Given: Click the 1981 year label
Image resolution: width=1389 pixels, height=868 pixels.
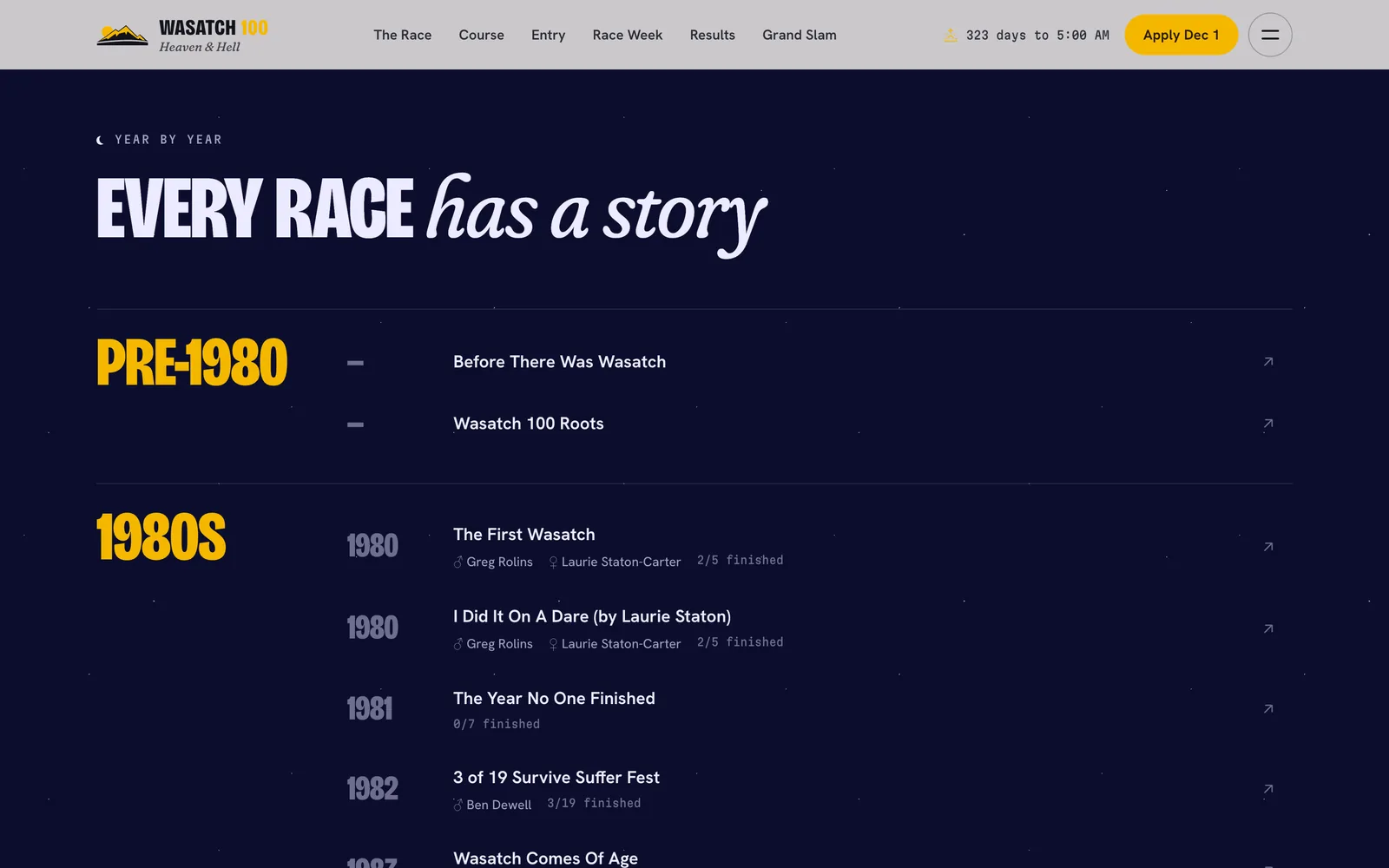Looking at the screenshot, I should [x=370, y=709].
